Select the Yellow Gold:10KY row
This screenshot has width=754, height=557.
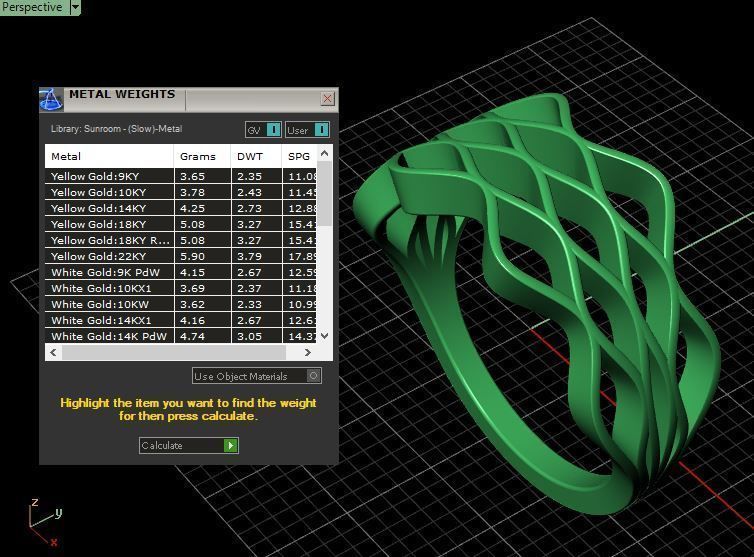coord(180,192)
